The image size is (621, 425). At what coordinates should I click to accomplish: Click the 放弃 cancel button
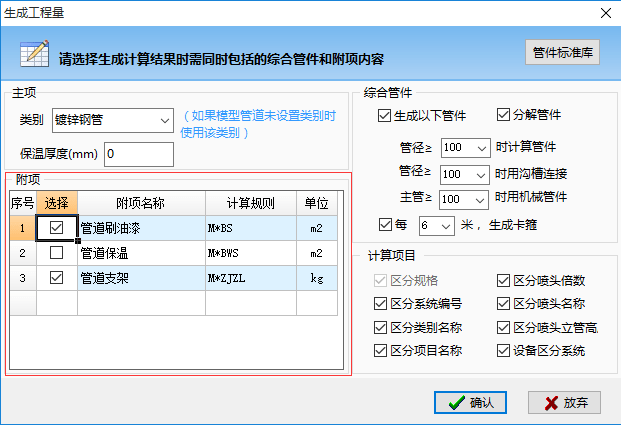tap(564, 402)
